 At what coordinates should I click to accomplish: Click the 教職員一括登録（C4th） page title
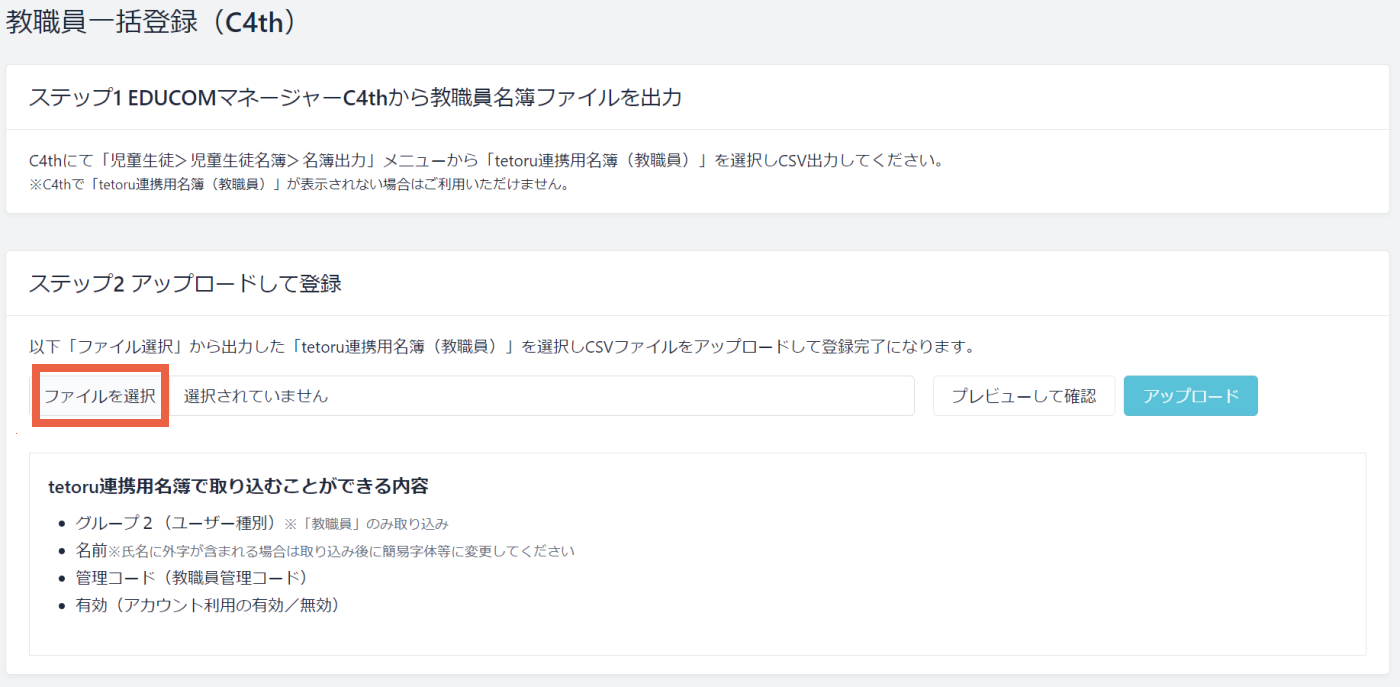154,22
